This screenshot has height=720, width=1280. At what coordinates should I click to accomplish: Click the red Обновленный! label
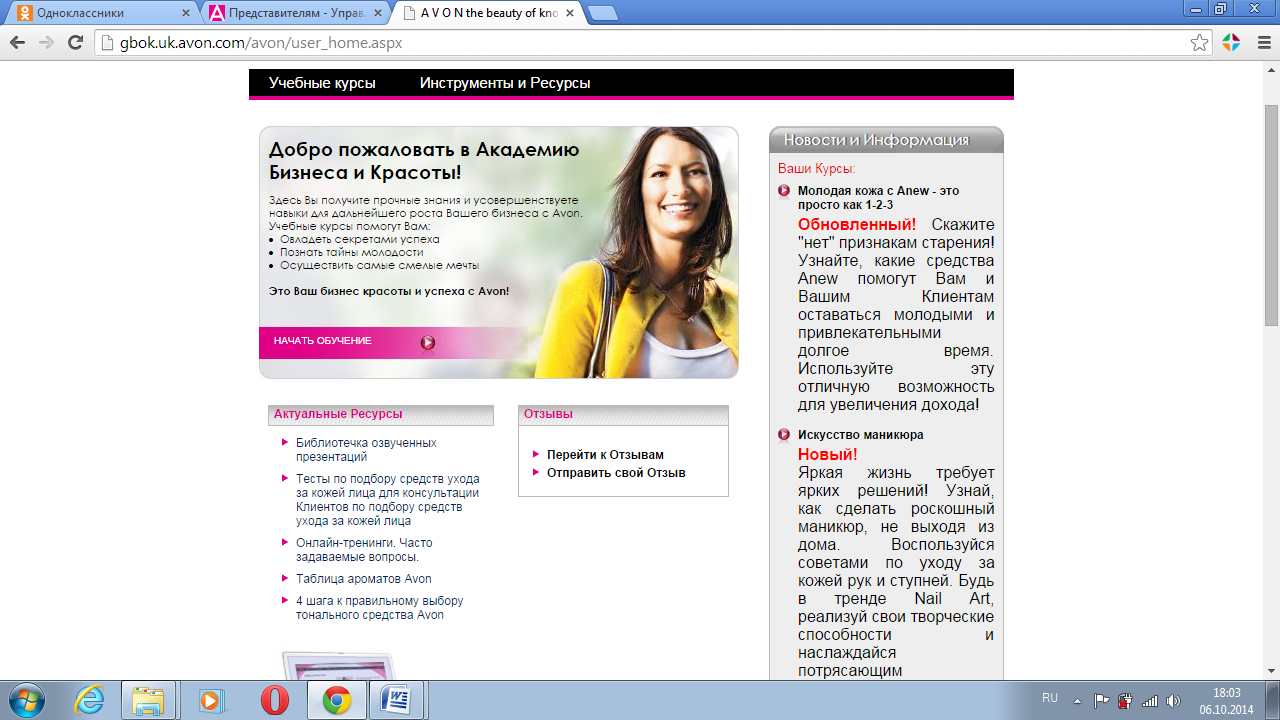point(857,224)
